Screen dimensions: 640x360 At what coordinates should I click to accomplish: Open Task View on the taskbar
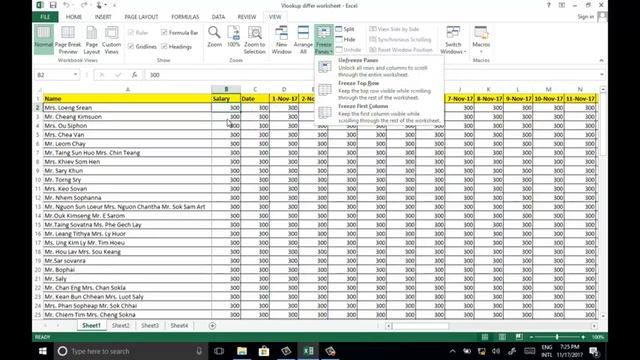219,351
